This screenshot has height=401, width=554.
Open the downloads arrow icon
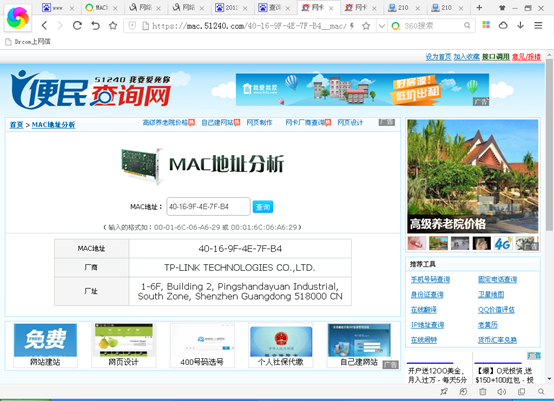(520, 25)
